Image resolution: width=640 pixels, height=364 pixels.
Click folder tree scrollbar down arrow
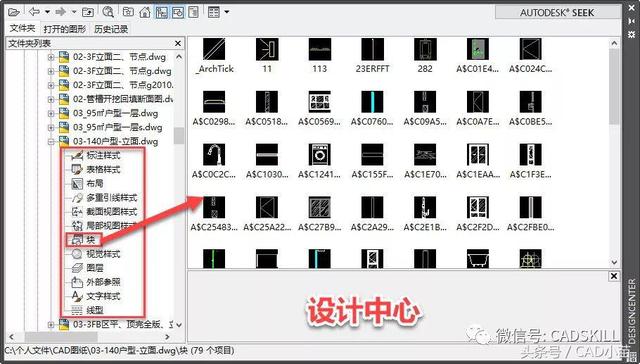point(179,325)
